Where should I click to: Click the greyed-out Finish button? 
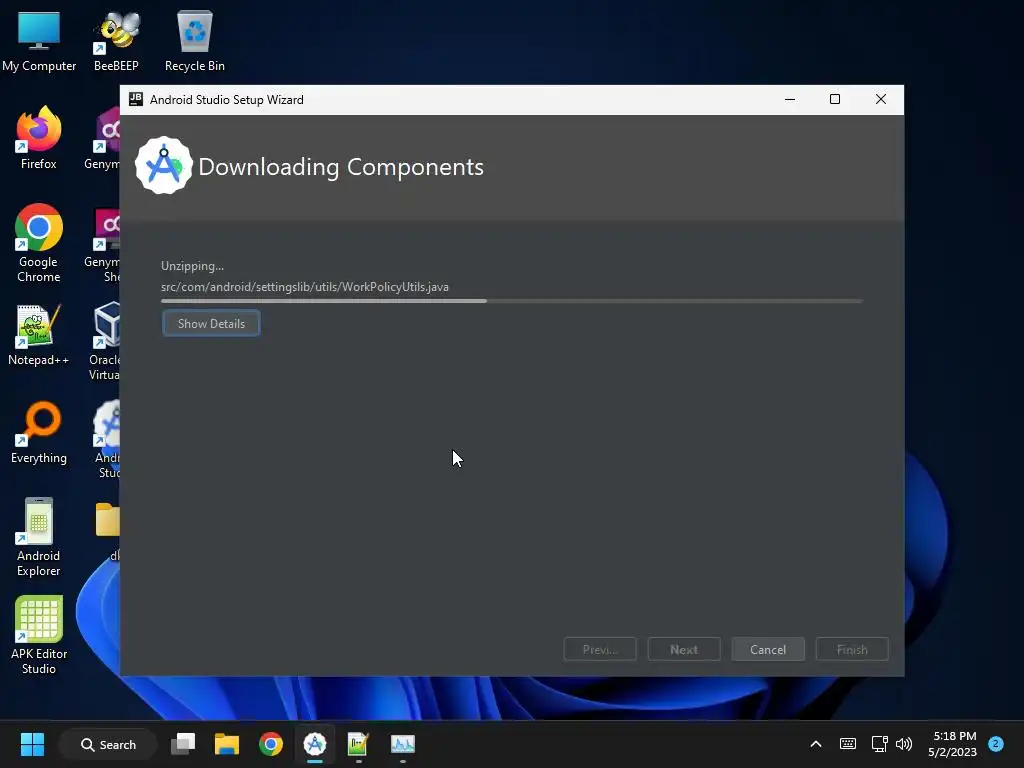tap(852, 649)
